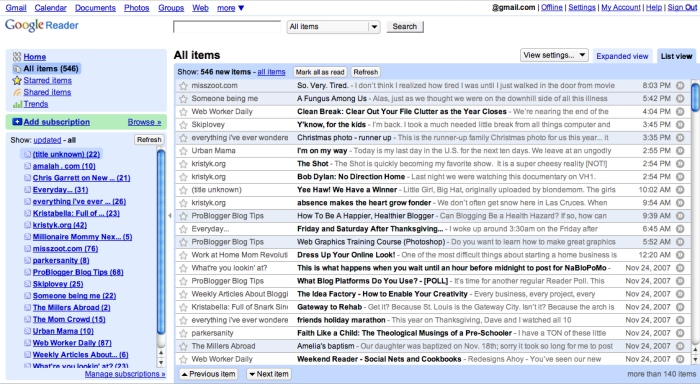Click the Sign Out link
Viewport: 700px width, 384px height.
click(682, 8)
